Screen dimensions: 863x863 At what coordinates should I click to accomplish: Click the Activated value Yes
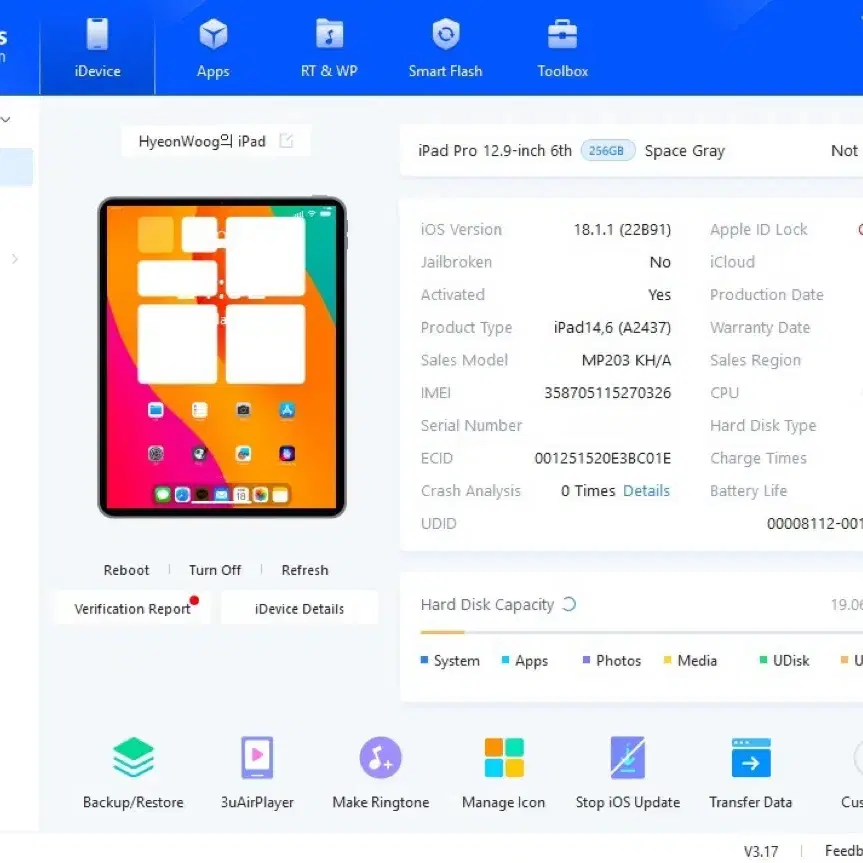pos(659,295)
